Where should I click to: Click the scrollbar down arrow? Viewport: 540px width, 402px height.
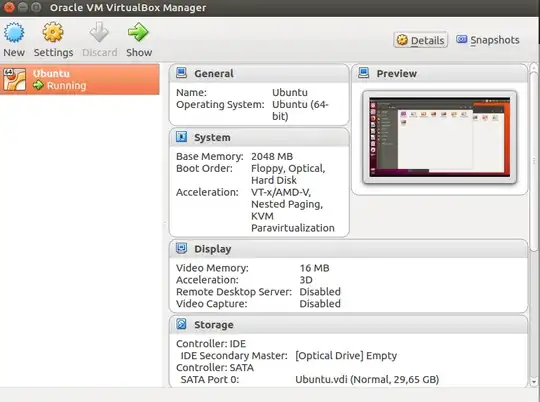pyautogui.click(x=534, y=382)
